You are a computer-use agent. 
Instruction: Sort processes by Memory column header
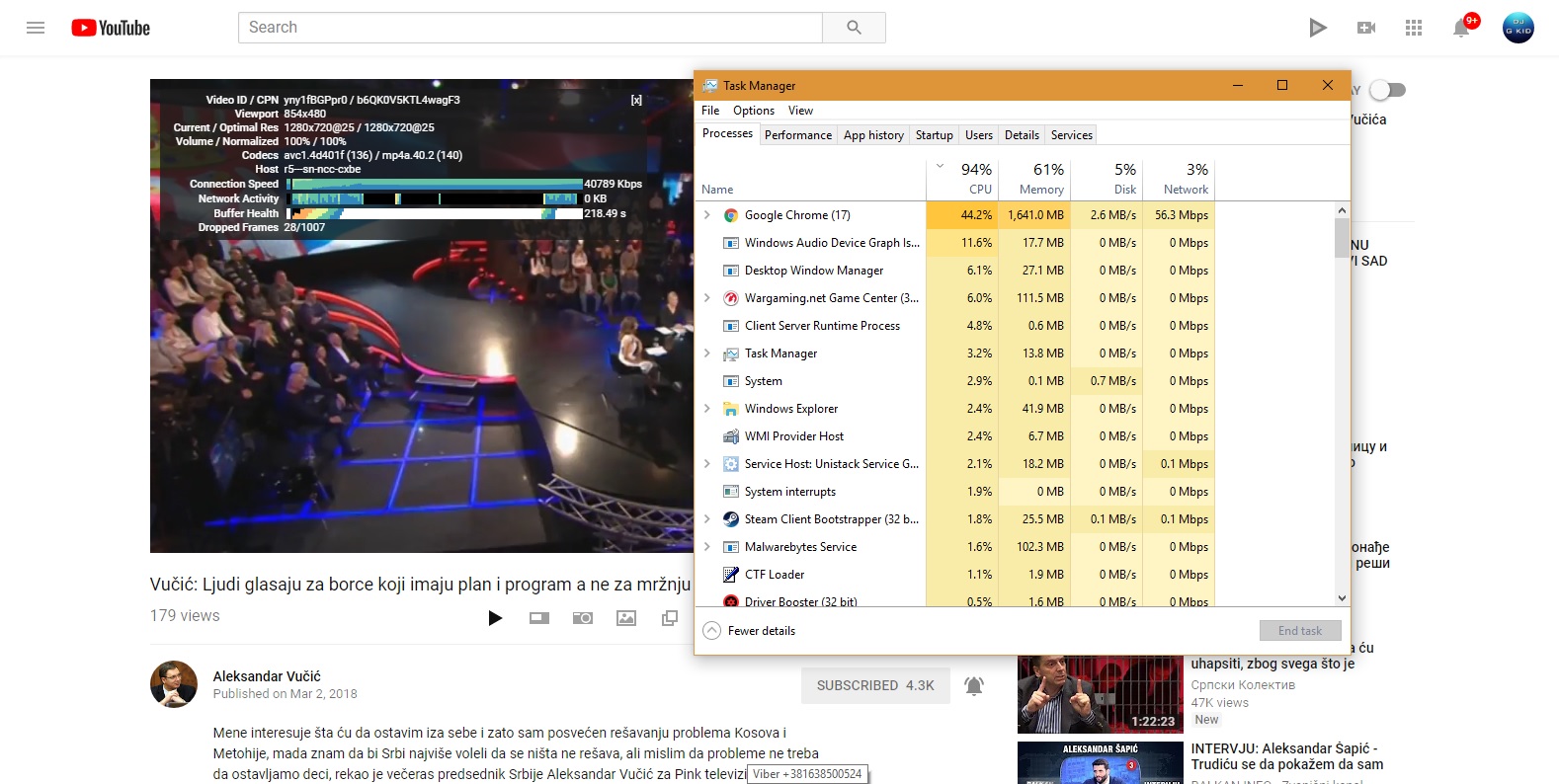tap(1034, 179)
